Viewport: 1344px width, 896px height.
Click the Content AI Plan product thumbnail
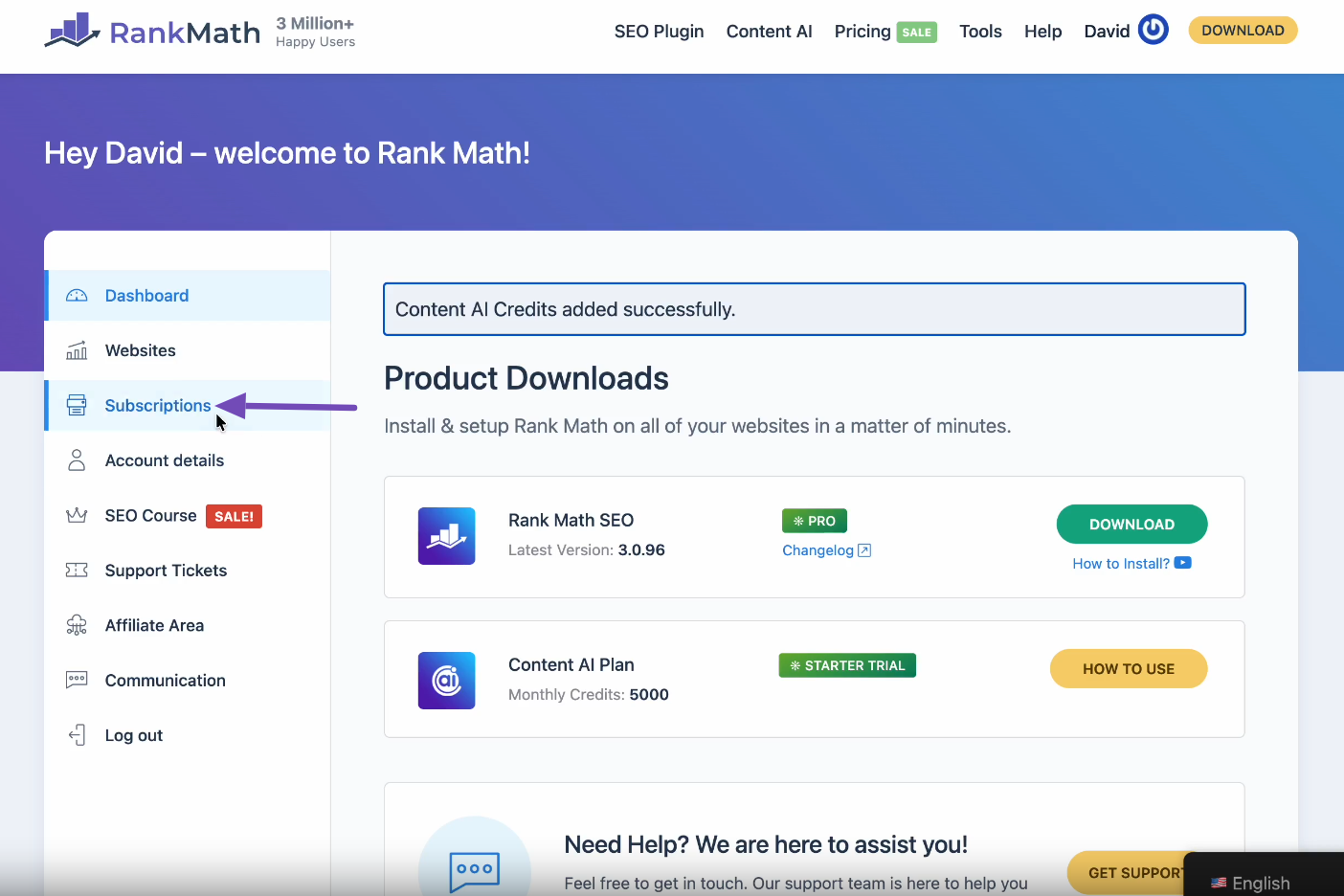click(446, 681)
